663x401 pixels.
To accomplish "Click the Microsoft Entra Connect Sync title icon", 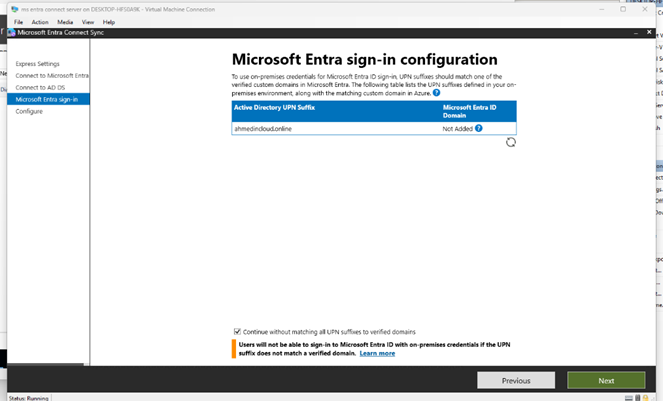I will click(x=11, y=33).
